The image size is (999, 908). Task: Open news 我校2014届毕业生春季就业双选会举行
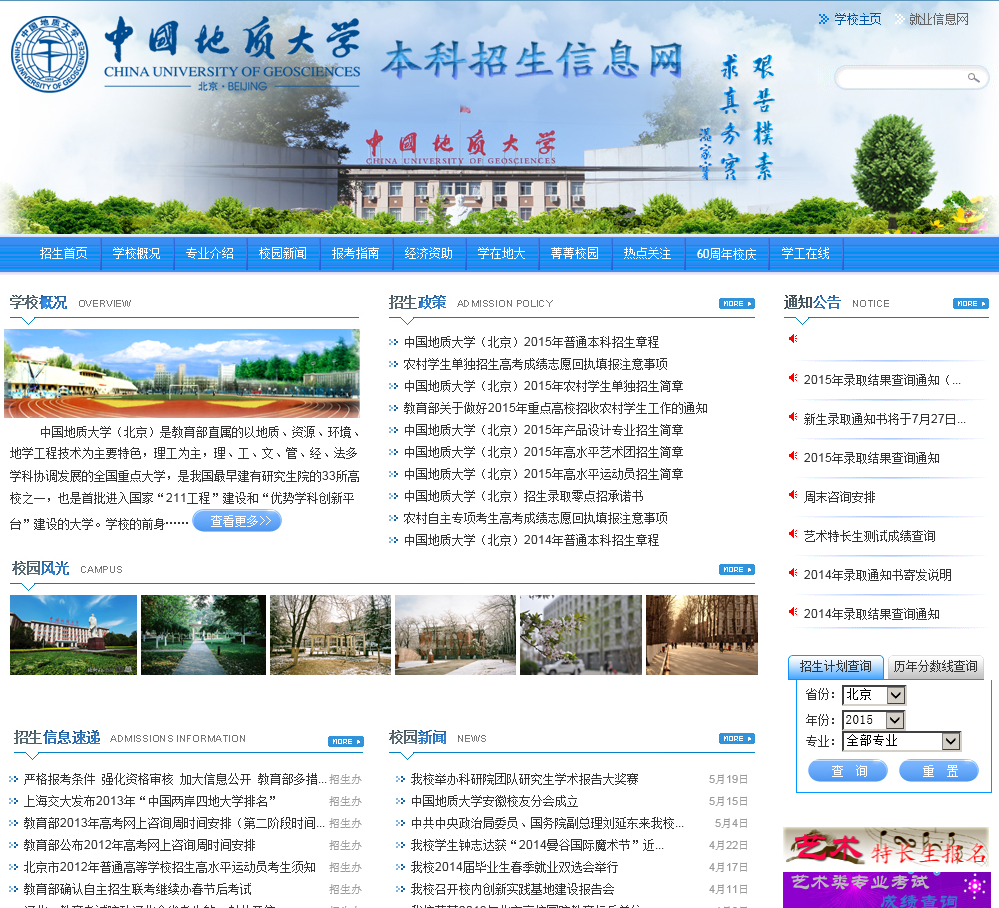pos(514,867)
